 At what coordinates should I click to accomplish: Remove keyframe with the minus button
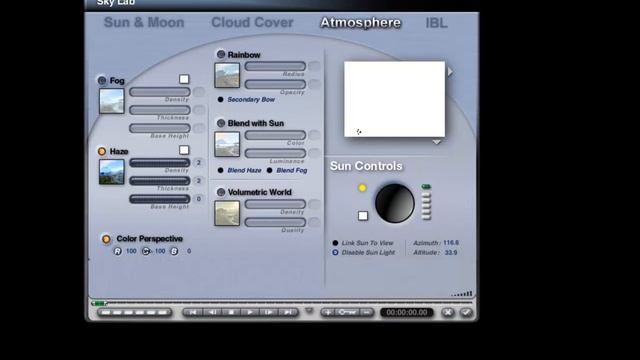[x=367, y=312]
